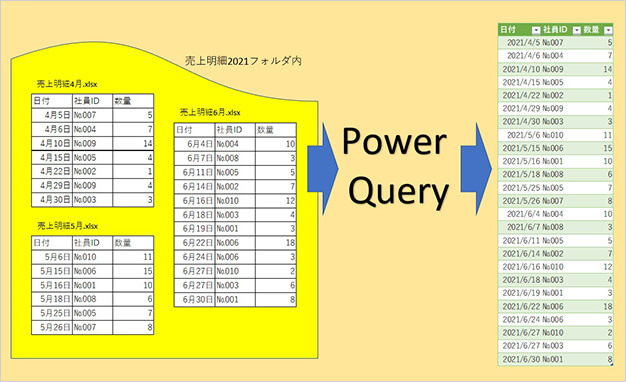Select the 6月22日 cell in June table
626x382 pixels.
195,243
